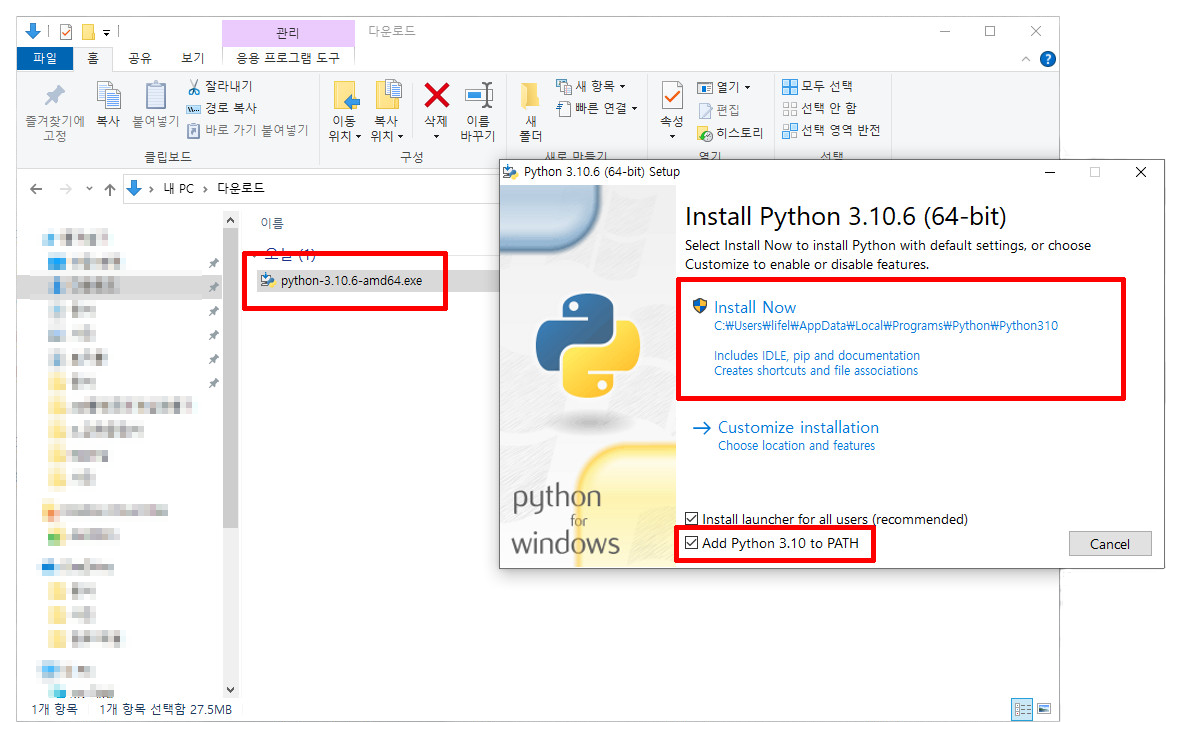Open Customize Quick Access Toolbar dropdown
1192x743 pixels.
click(106, 32)
